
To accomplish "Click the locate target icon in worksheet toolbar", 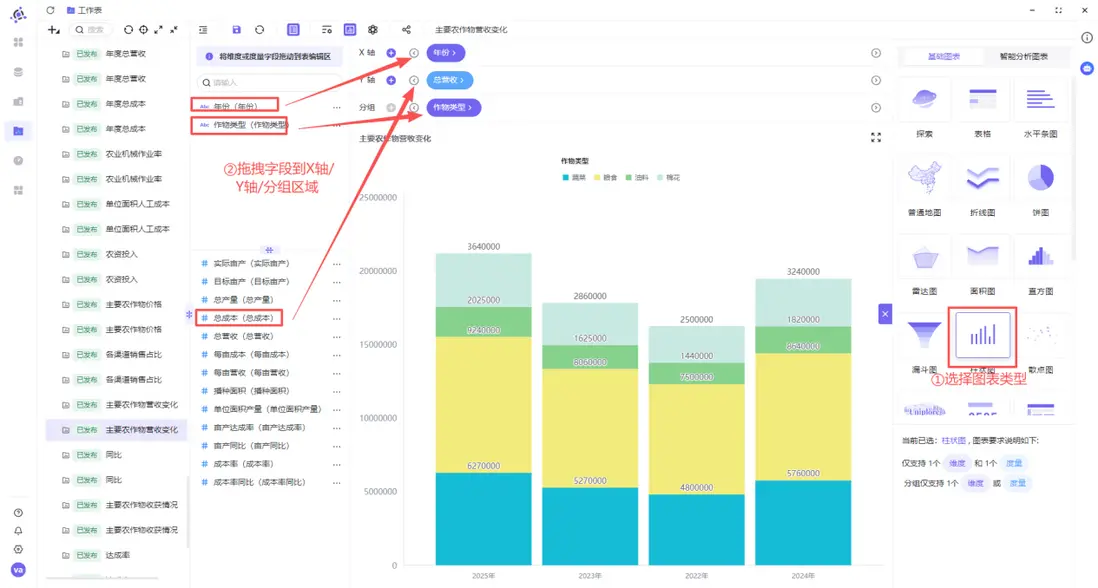I will click(x=143, y=30).
